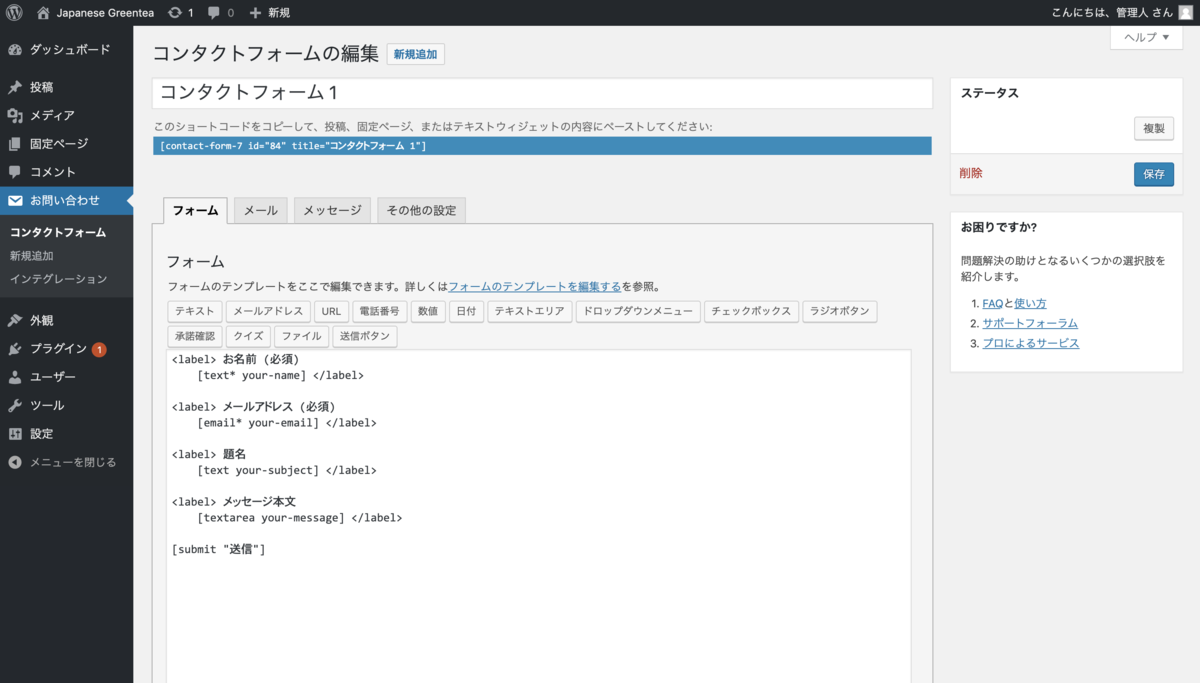Click the 投稿 pushpin icon
This screenshot has width=1200, height=683.
tap(15, 87)
